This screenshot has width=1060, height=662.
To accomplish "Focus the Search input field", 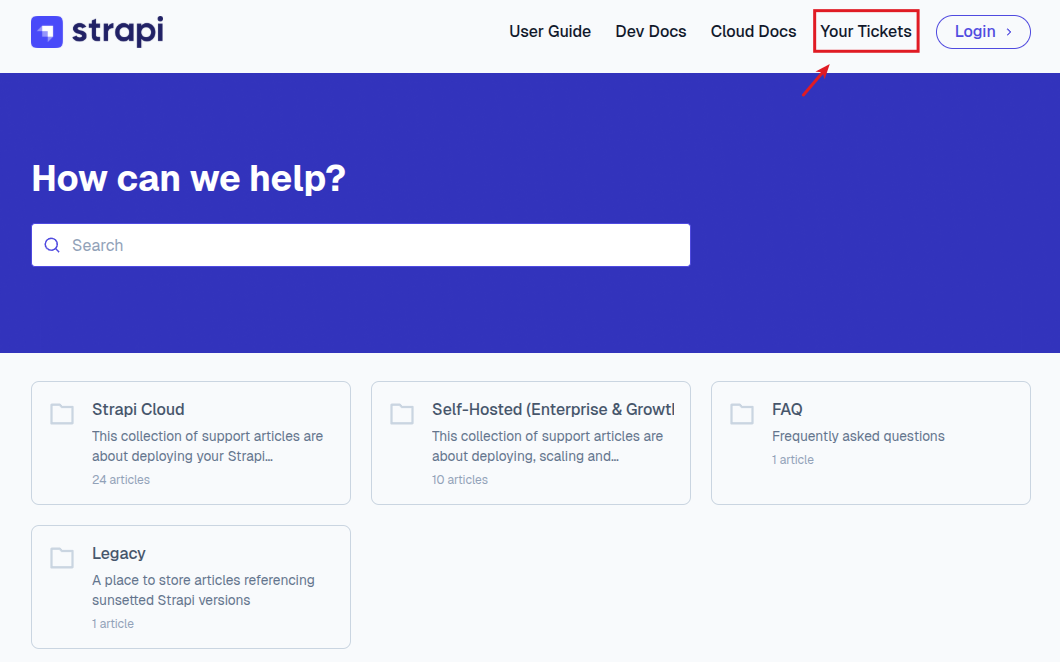I will pyautogui.click(x=360, y=245).
